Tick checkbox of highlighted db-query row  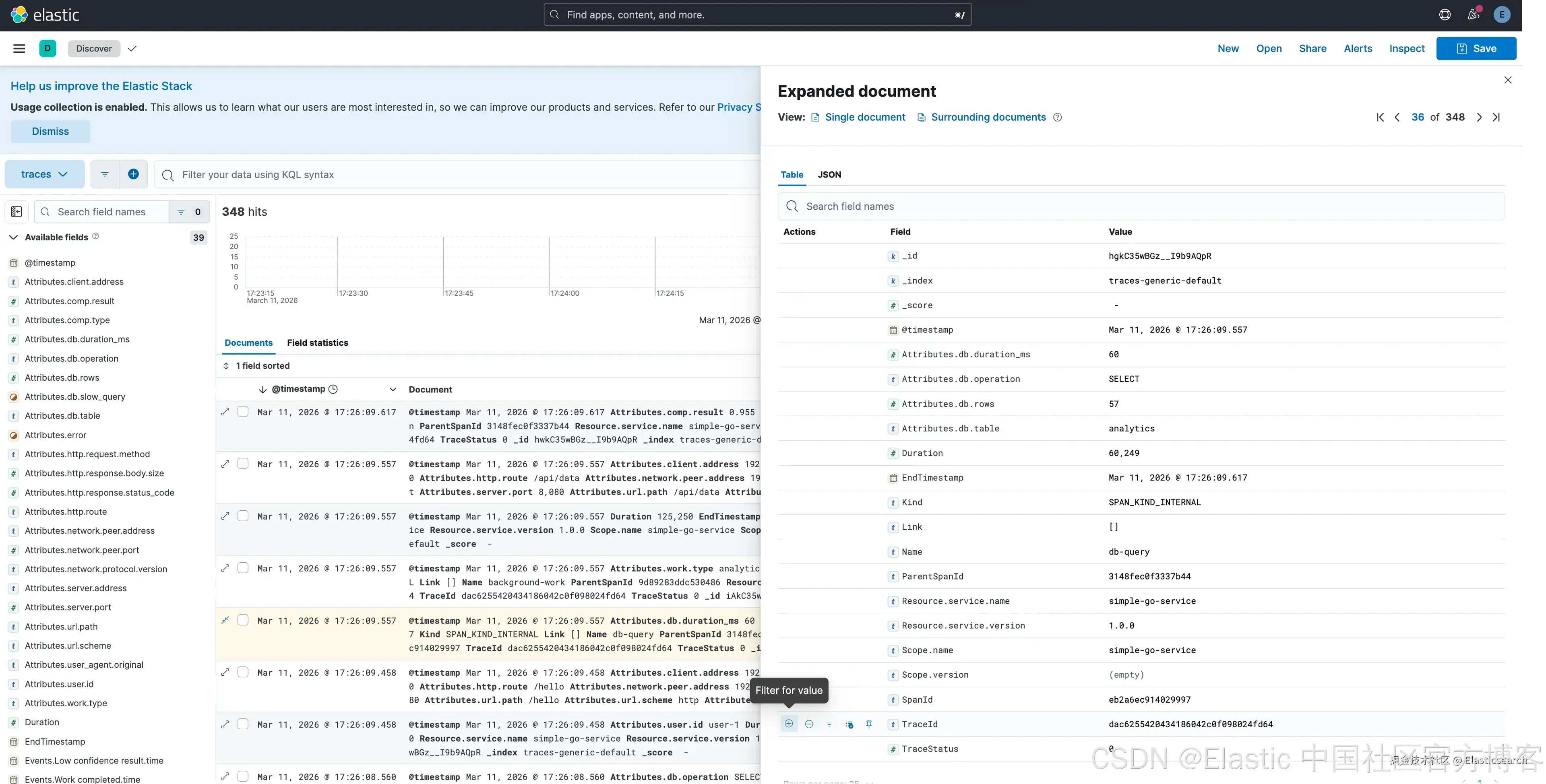click(x=243, y=620)
